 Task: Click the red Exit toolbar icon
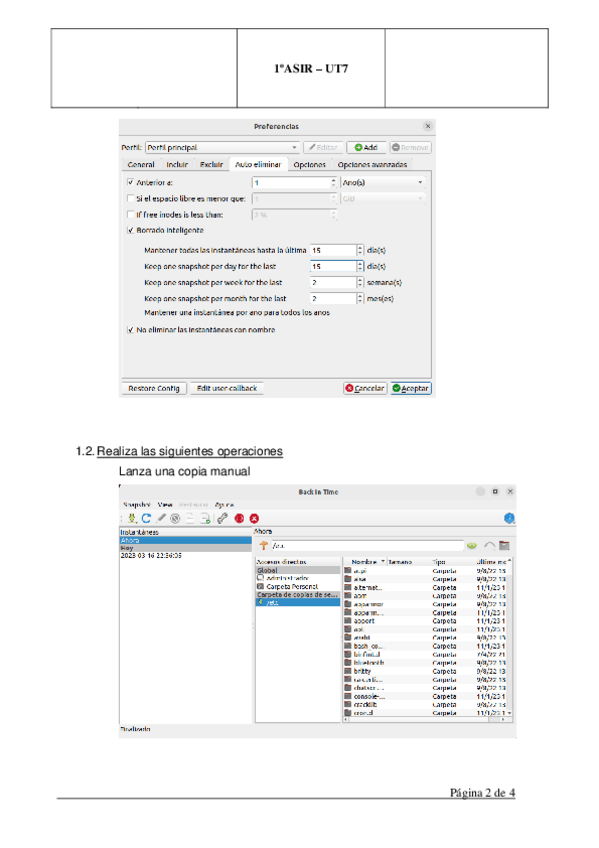coord(254,518)
